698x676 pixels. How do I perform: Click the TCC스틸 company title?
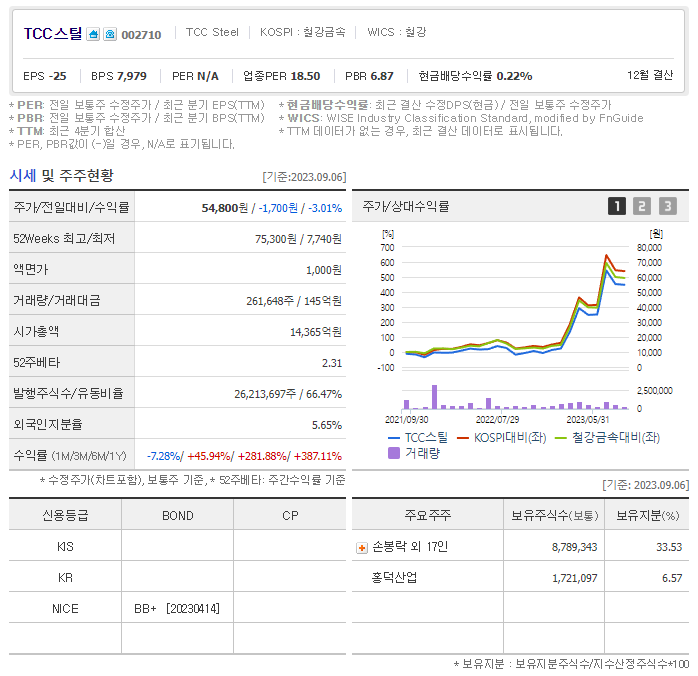53,34
